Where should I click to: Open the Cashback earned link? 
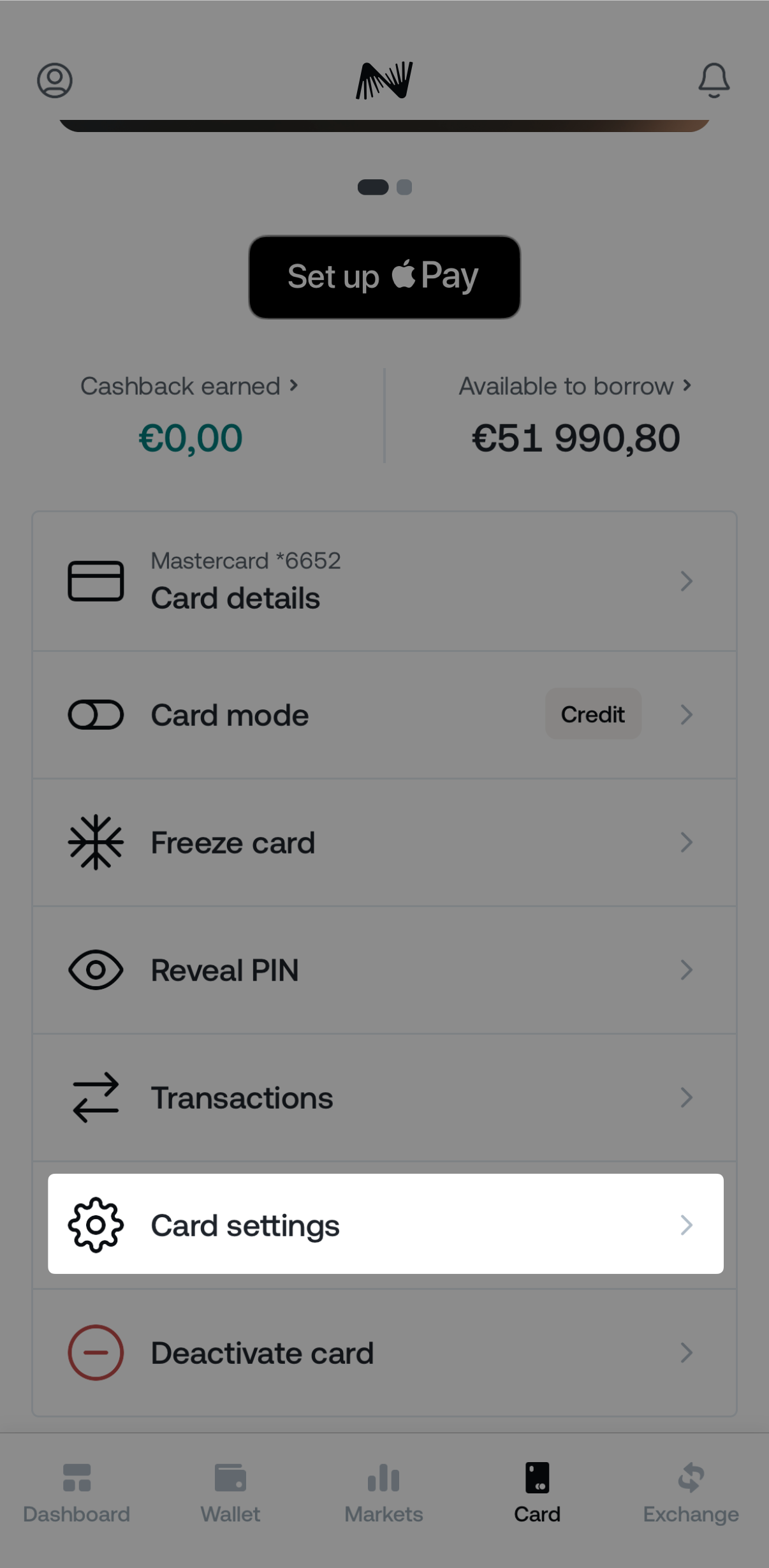pyautogui.click(x=189, y=386)
